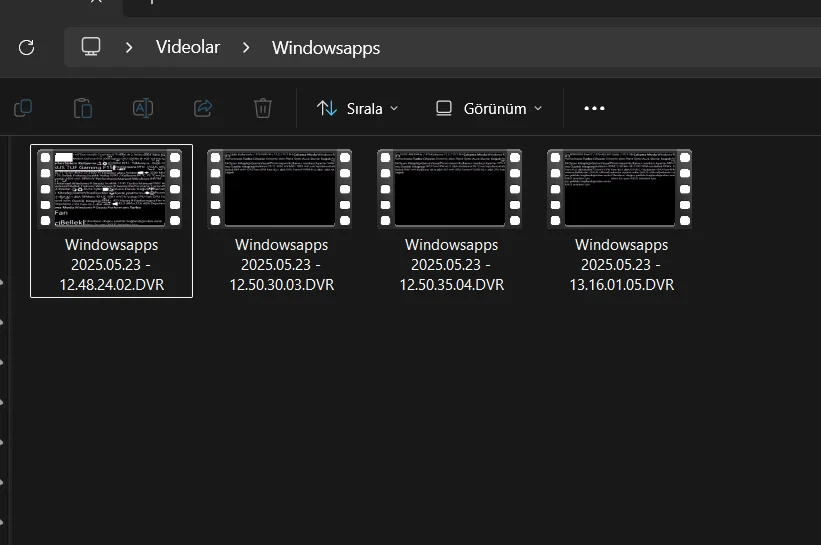
Task: Open the Videolar breadcrumb
Action: click(x=187, y=47)
